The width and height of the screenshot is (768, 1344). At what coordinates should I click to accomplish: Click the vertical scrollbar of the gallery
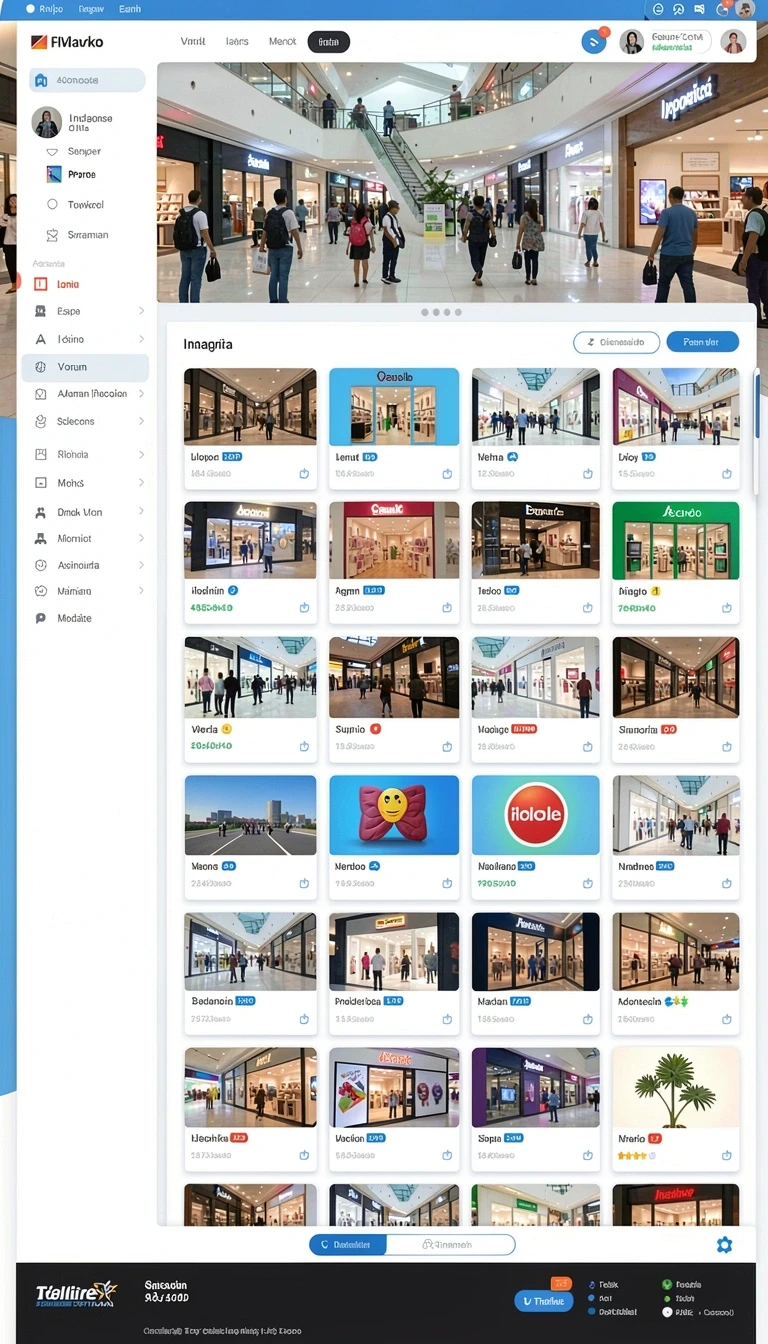coord(757,405)
